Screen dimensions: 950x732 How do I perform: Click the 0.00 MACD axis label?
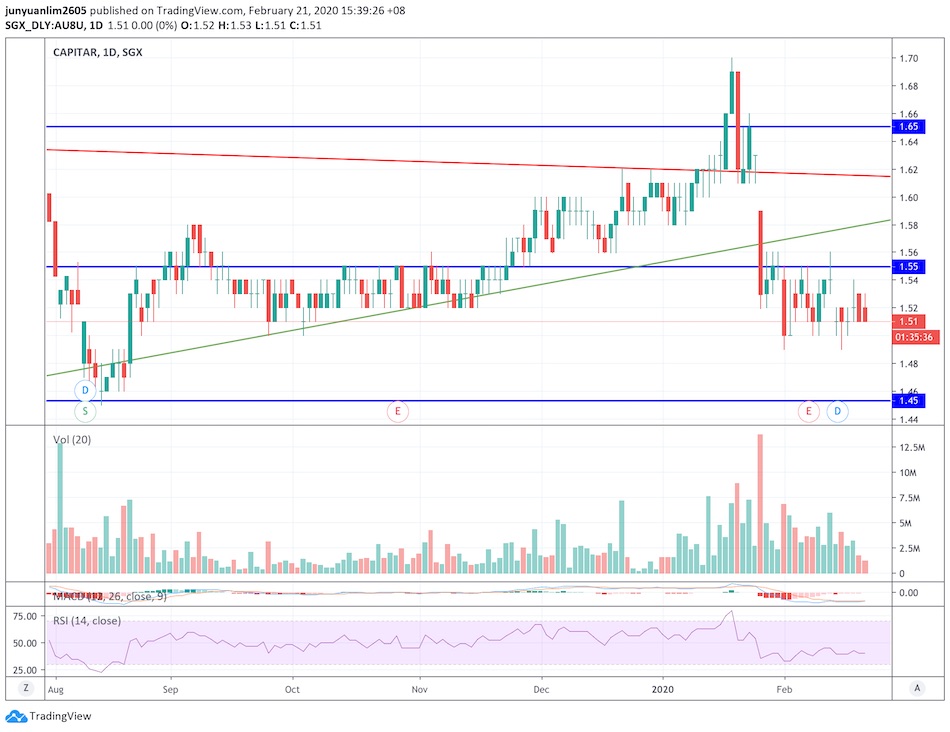[909, 593]
